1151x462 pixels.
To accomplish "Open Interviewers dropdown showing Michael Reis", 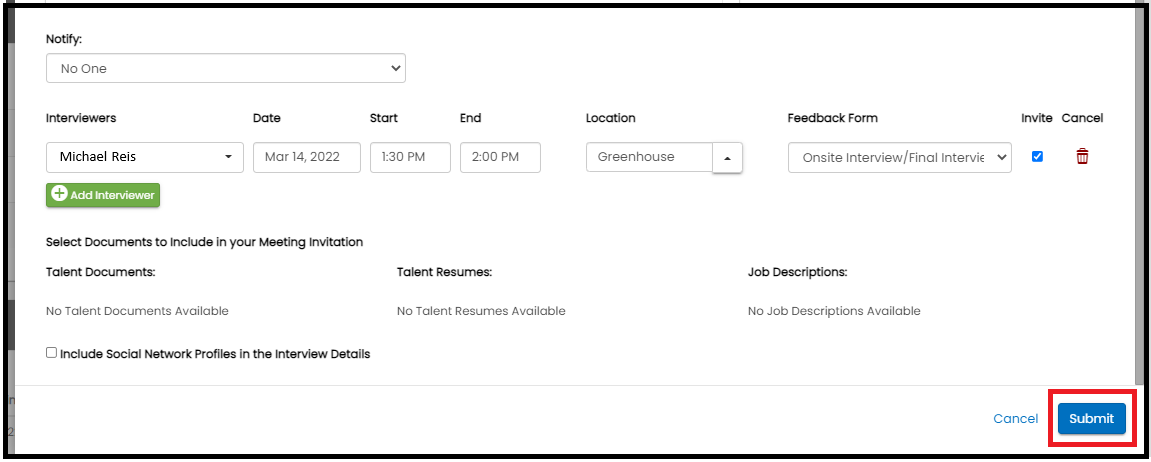I will pyautogui.click(x=145, y=157).
